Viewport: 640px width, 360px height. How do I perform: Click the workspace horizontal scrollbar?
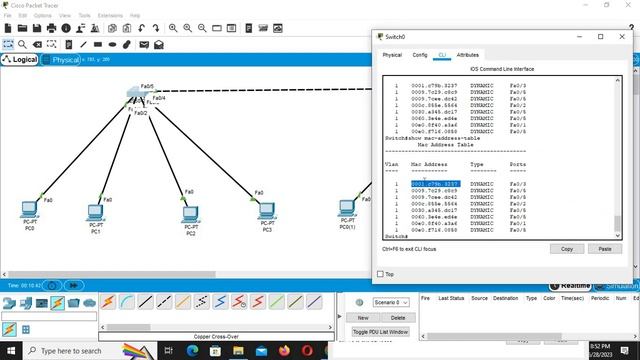coord(111,274)
